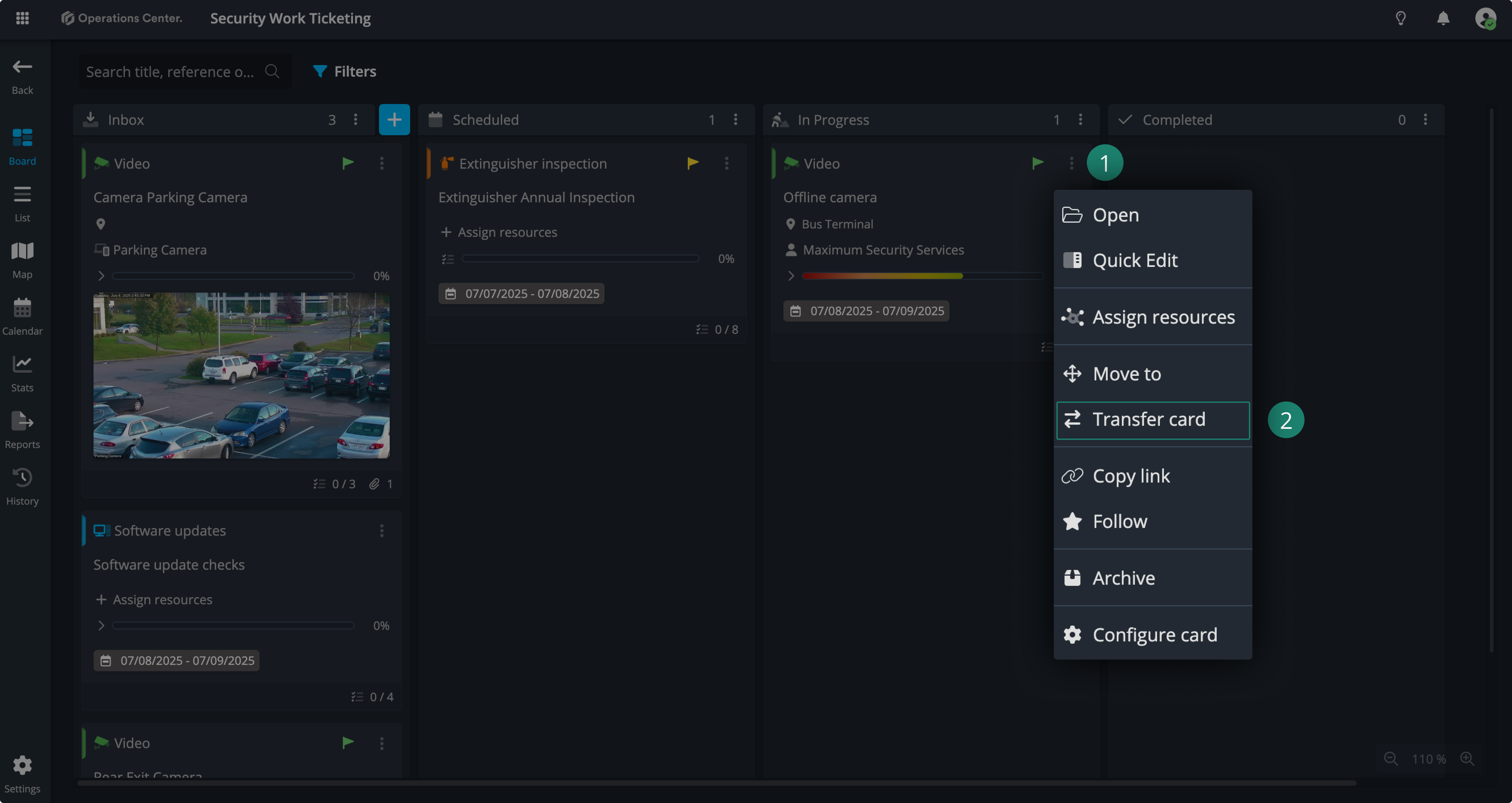Assign resources on Software update checks card

(x=154, y=599)
